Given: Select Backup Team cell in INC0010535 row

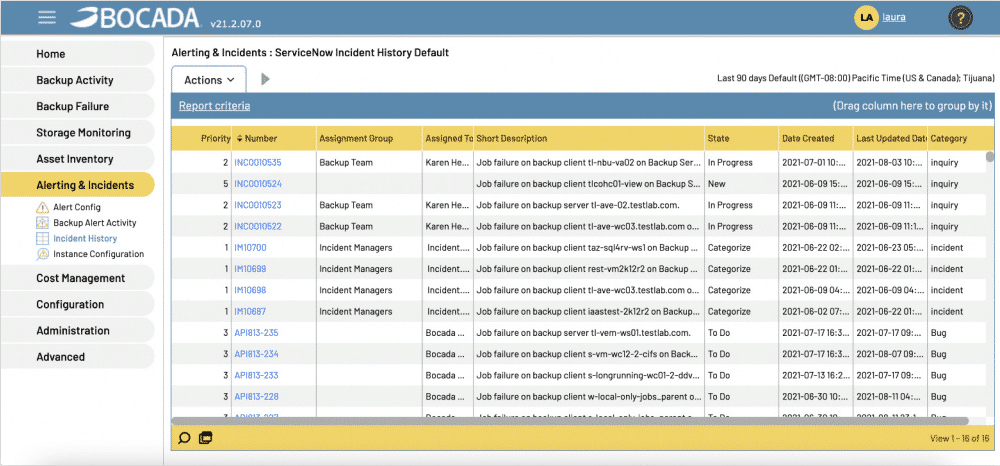Looking at the screenshot, I should click(x=369, y=163).
